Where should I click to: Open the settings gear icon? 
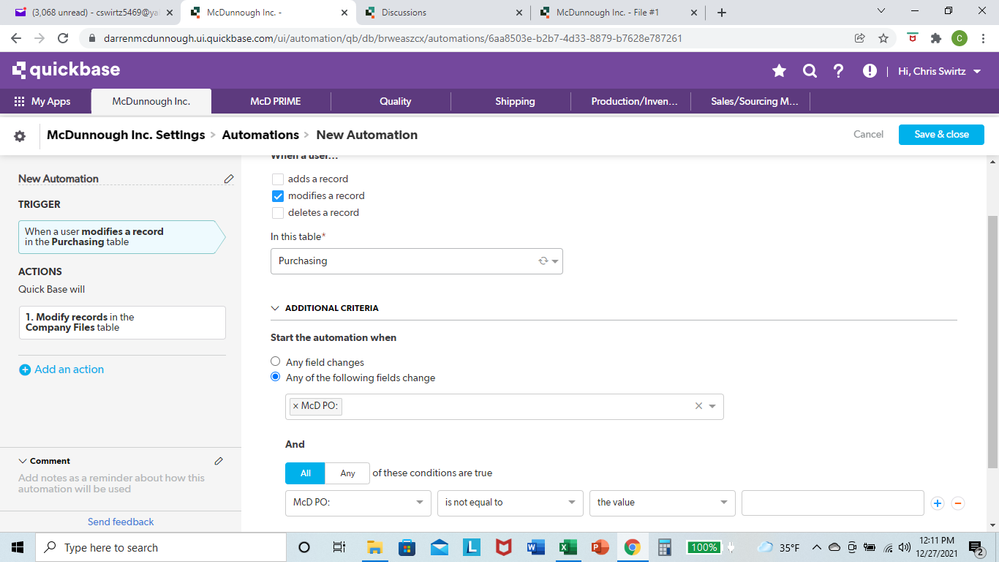pos(20,136)
